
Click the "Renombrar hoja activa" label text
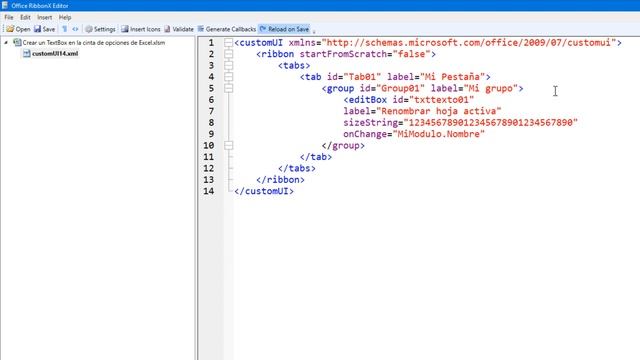(439, 111)
